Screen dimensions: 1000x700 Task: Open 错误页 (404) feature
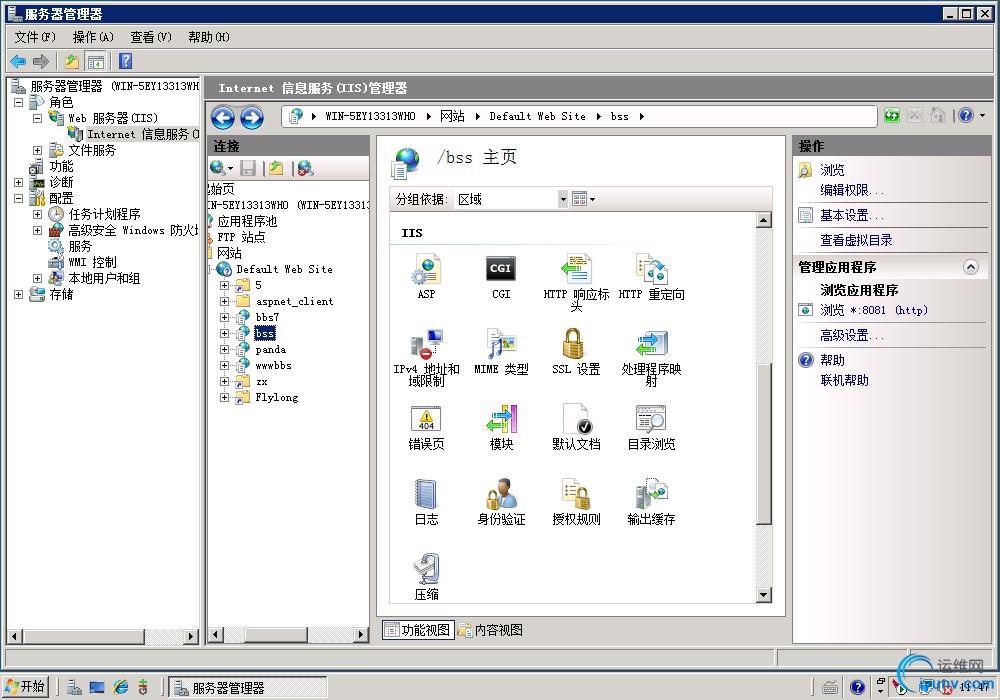[x=426, y=427]
